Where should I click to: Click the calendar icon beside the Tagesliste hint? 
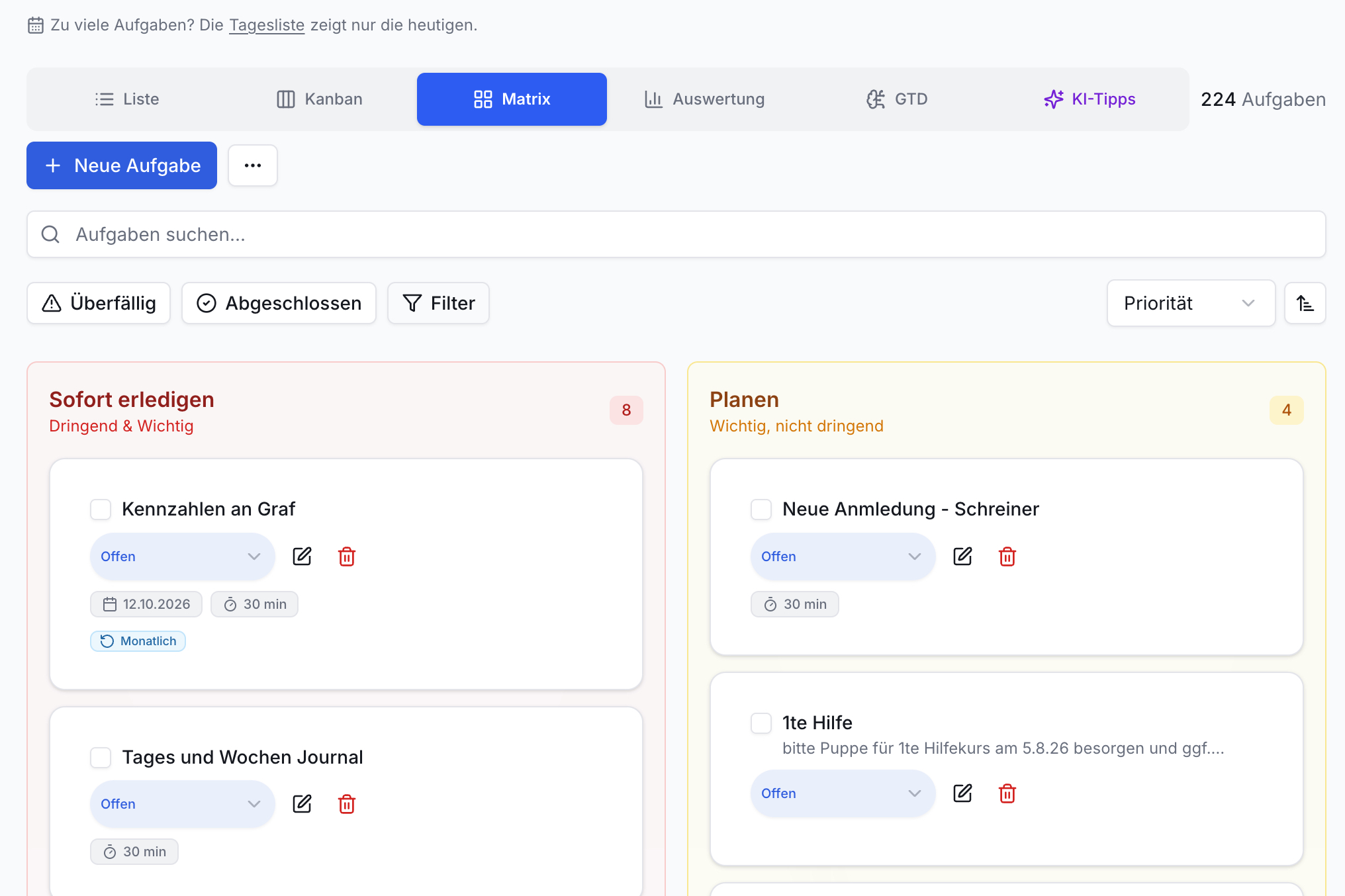click(36, 25)
